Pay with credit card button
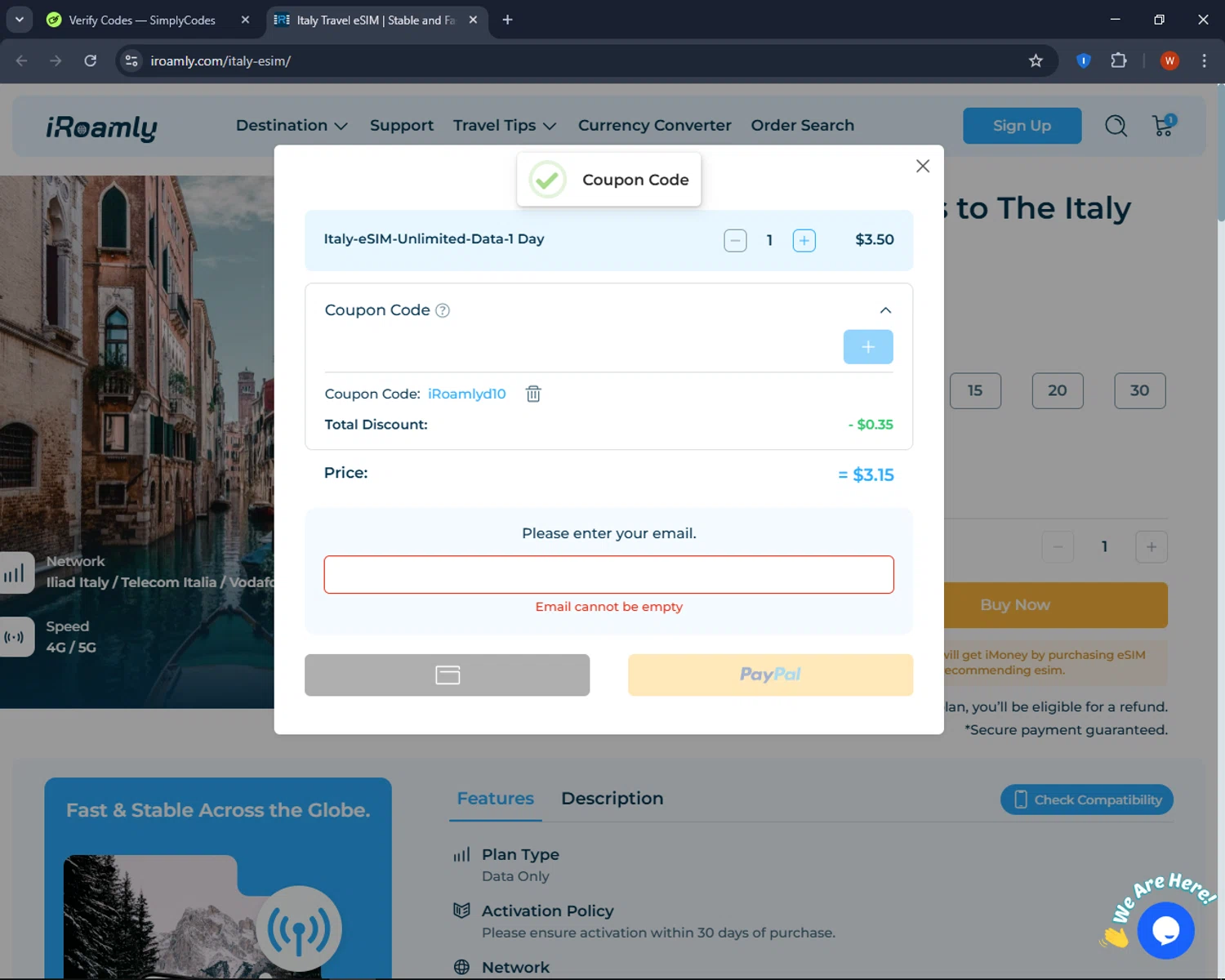Image resolution: width=1225 pixels, height=980 pixels. click(448, 675)
